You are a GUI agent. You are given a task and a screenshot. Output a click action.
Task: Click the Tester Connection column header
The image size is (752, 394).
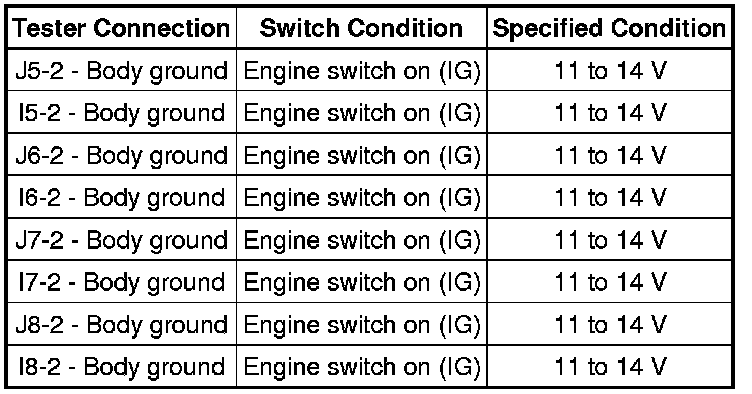coord(122,28)
